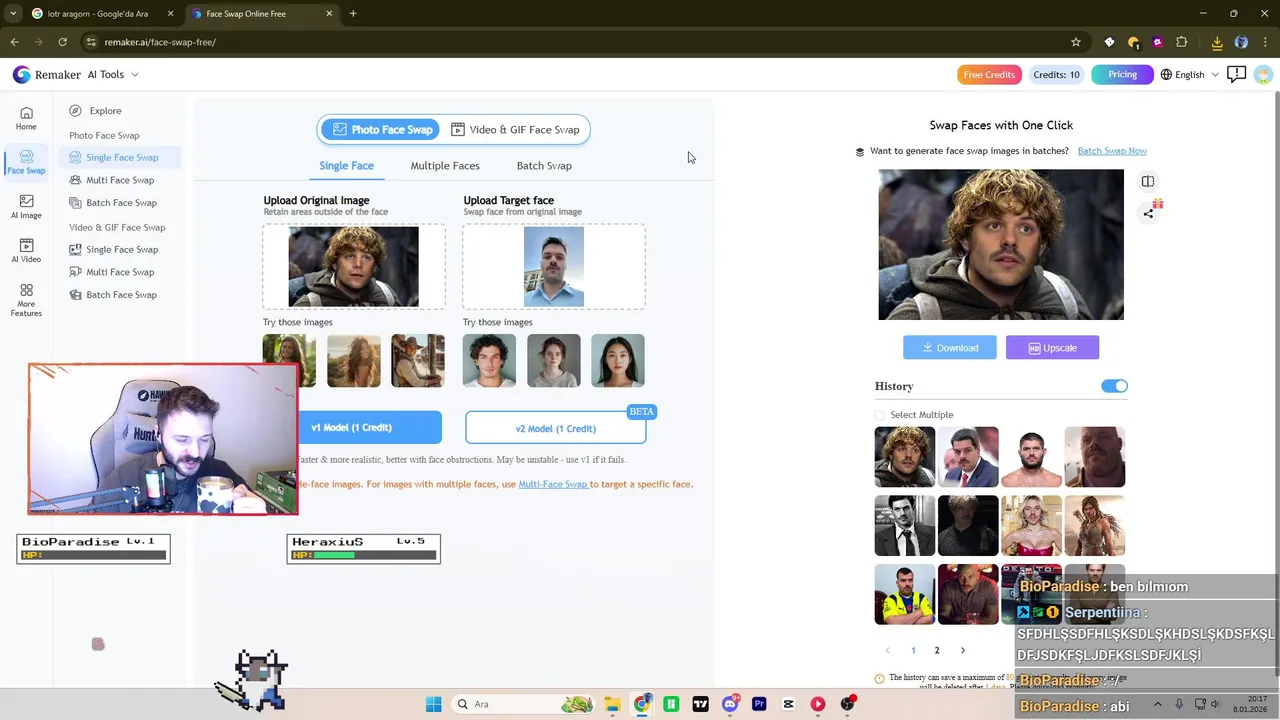Open the user avatar in site header

click(x=1263, y=74)
